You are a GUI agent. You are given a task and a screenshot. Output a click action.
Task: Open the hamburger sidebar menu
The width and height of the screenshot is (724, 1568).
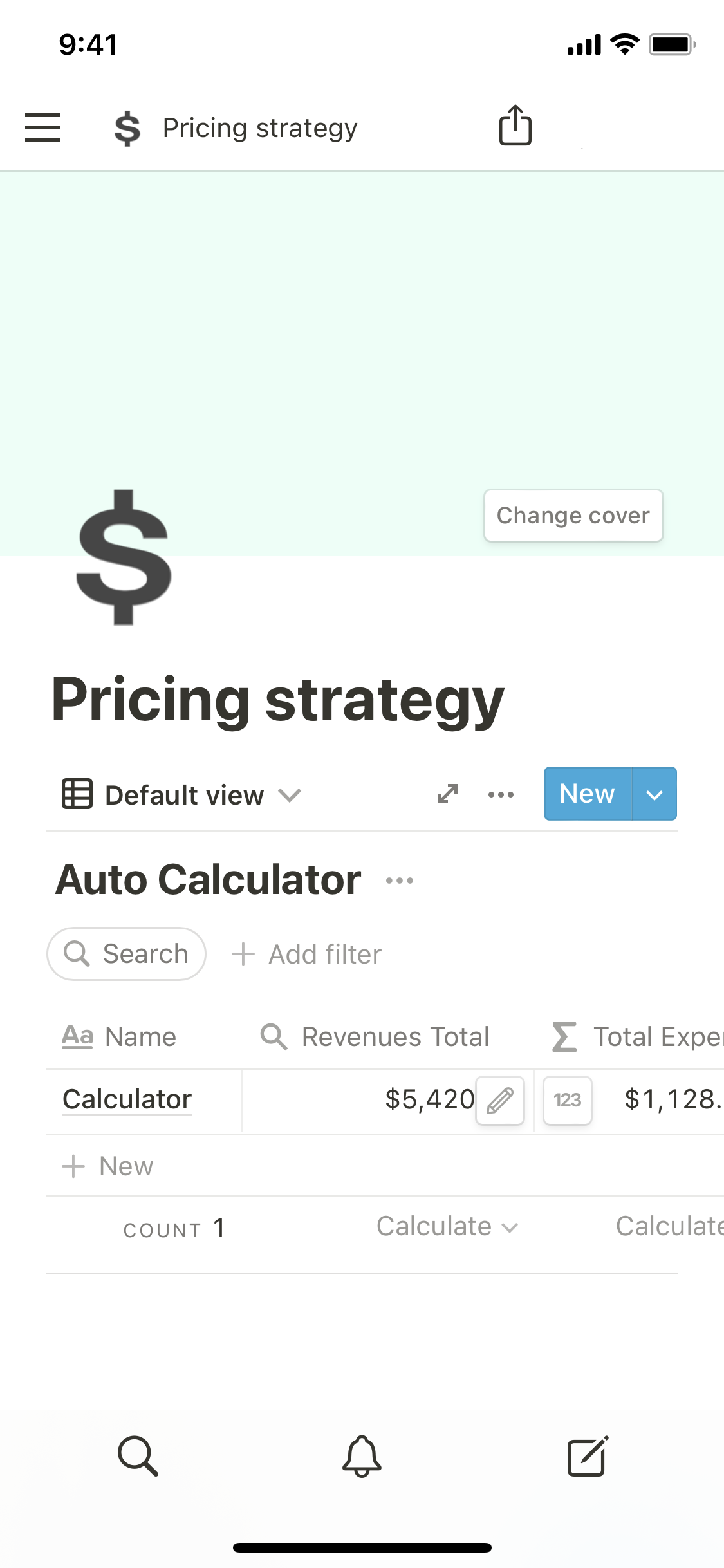[x=42, y=127]
